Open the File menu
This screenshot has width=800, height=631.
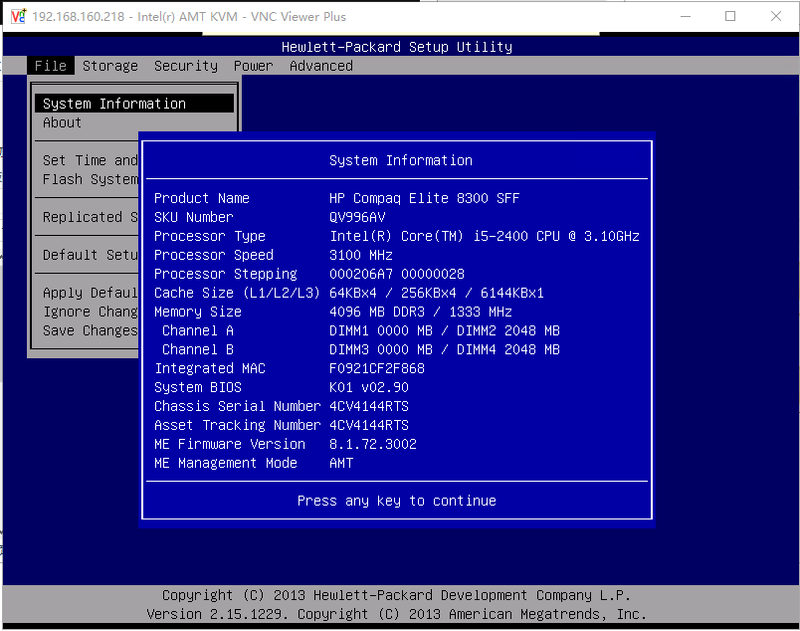pos(50,66)
